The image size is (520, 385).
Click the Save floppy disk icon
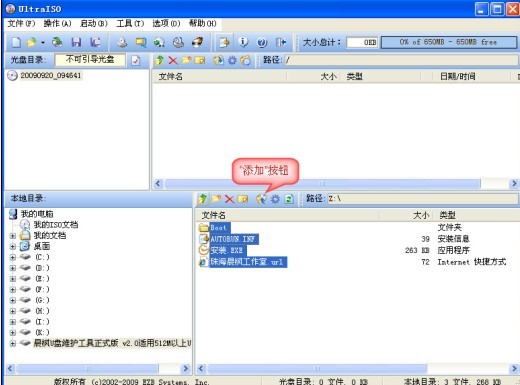(76, 42)
